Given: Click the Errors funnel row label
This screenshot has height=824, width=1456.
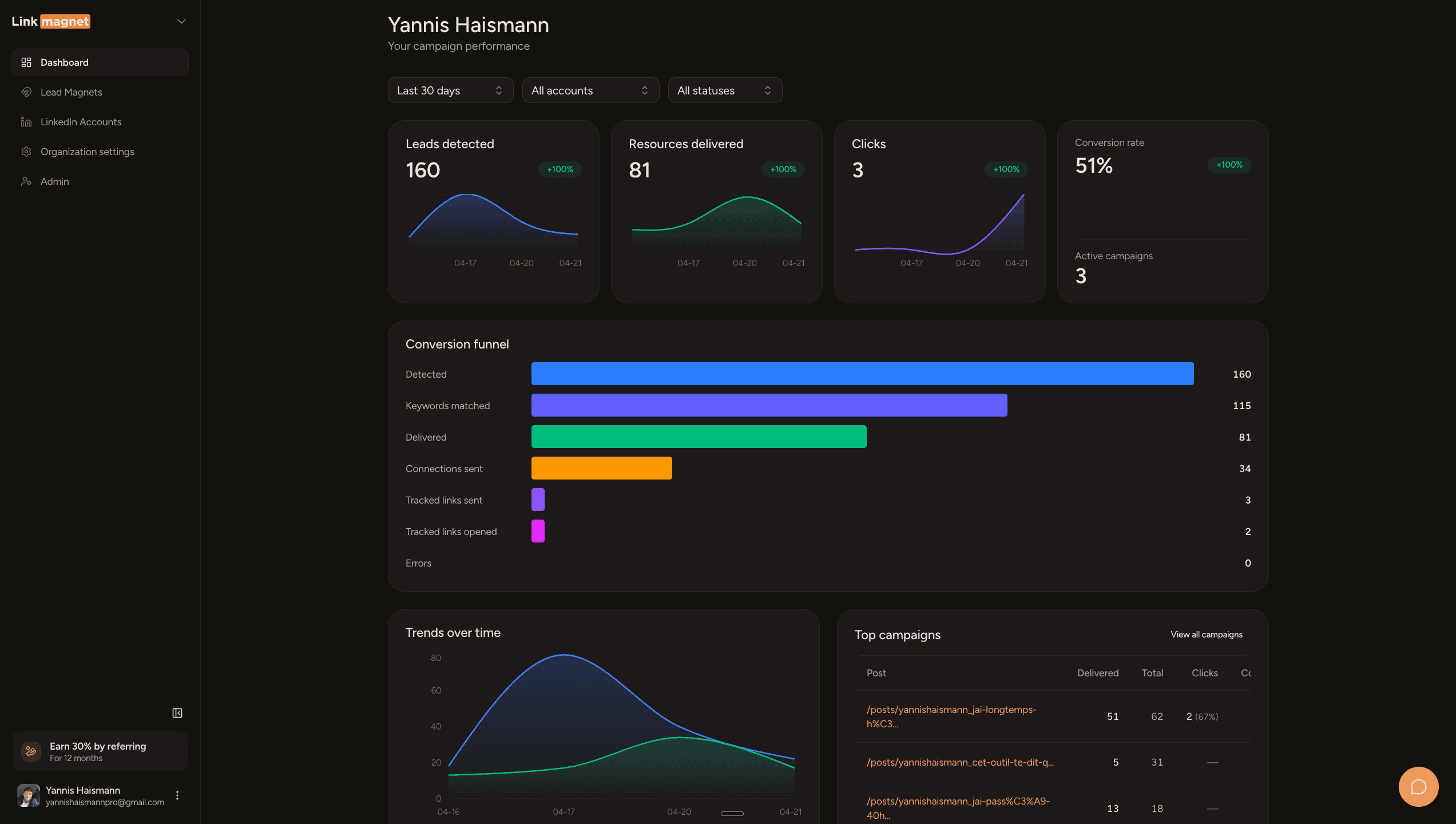Looking at the screenshot, I should [418, 563].
